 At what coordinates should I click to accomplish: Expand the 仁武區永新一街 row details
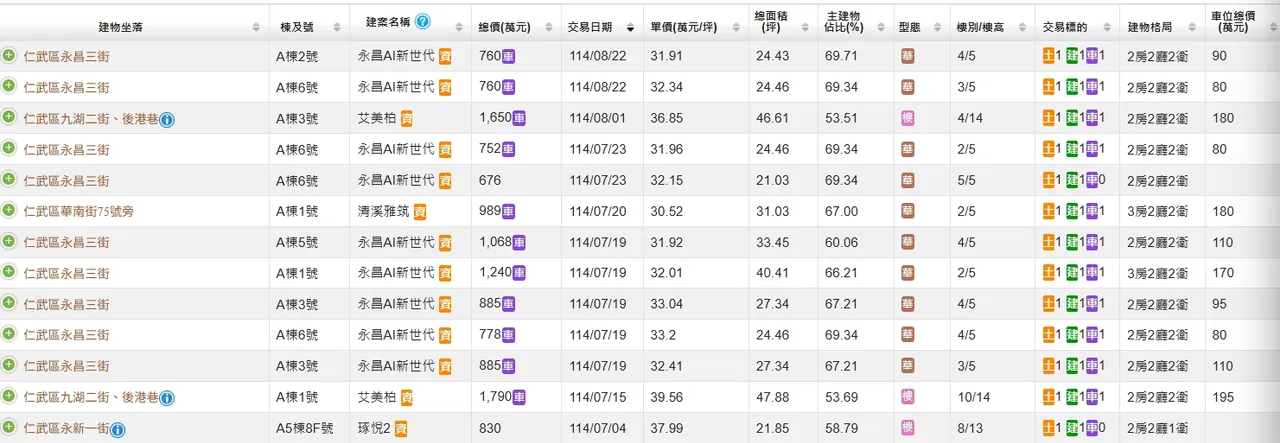pos(9,428)
